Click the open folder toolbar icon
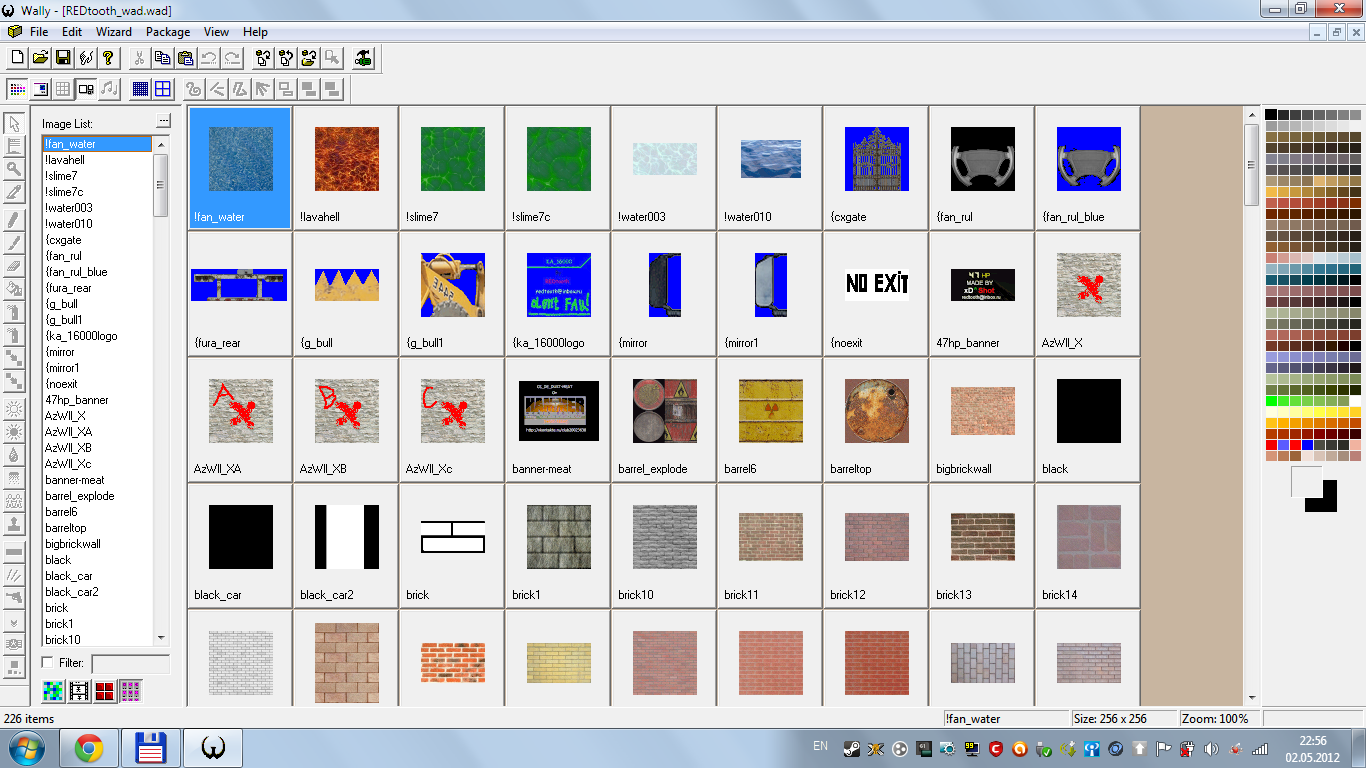1366x768 pixels. (40, 58)
